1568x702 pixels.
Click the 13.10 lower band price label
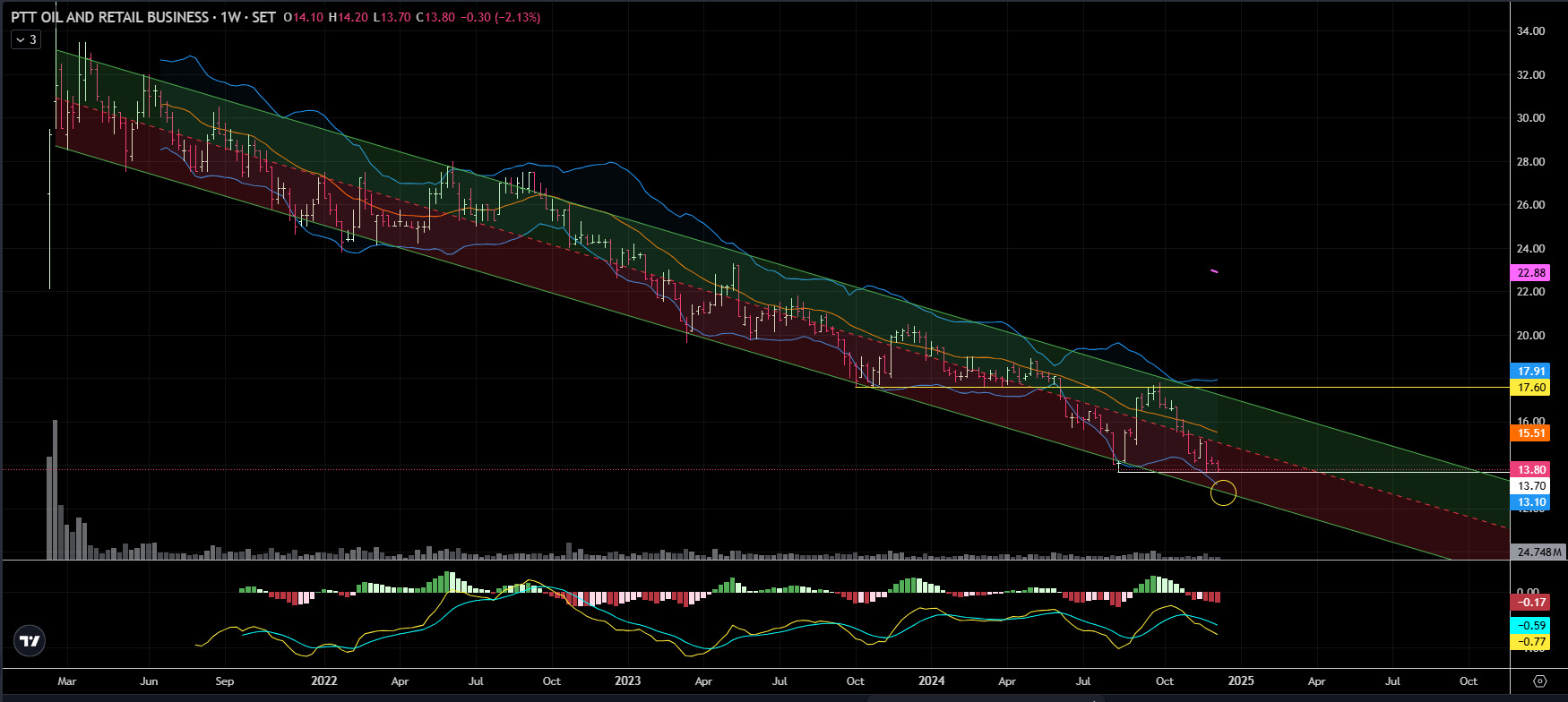click(x=1530, y=502)
